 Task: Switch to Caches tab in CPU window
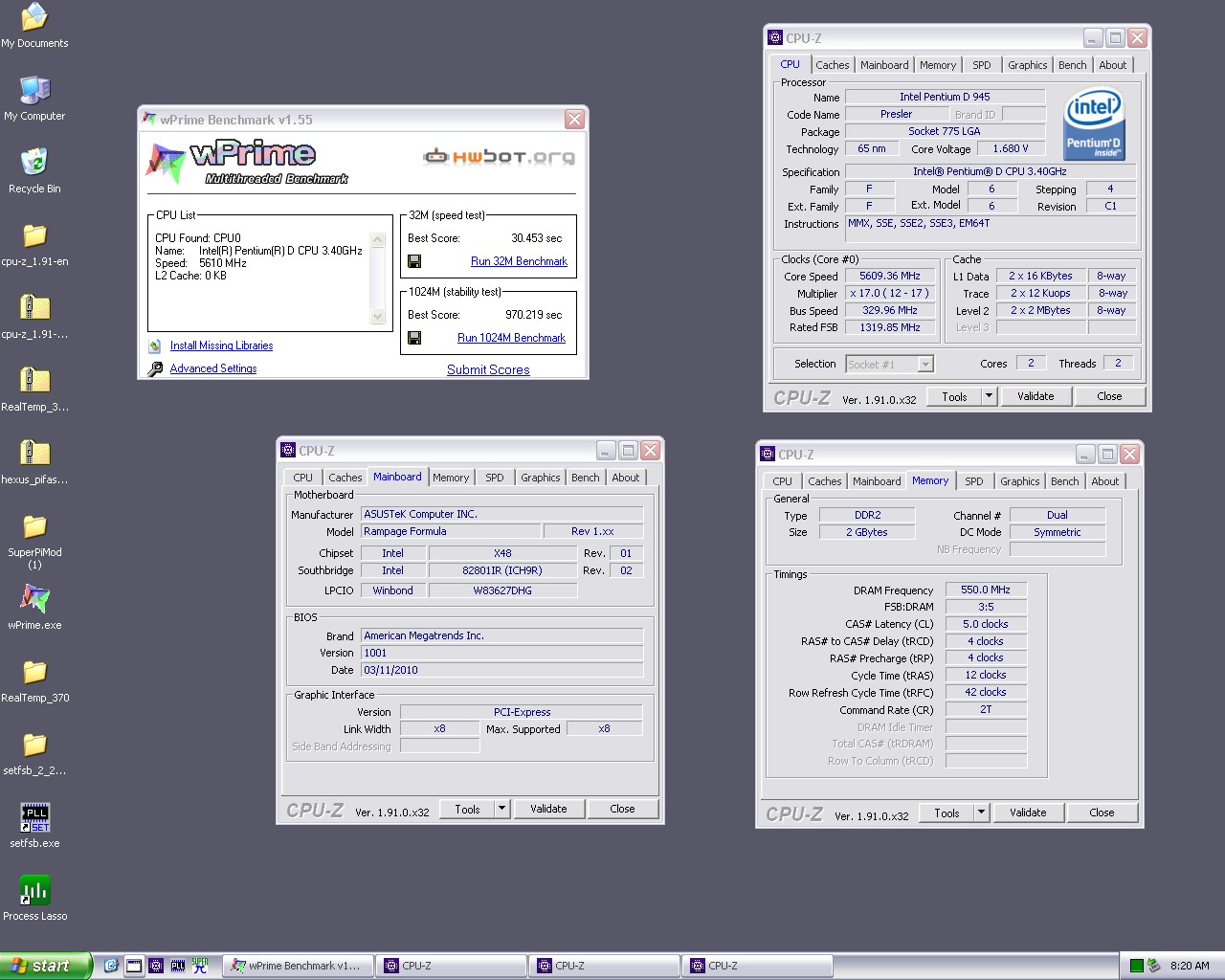click(x=832, y=65)
